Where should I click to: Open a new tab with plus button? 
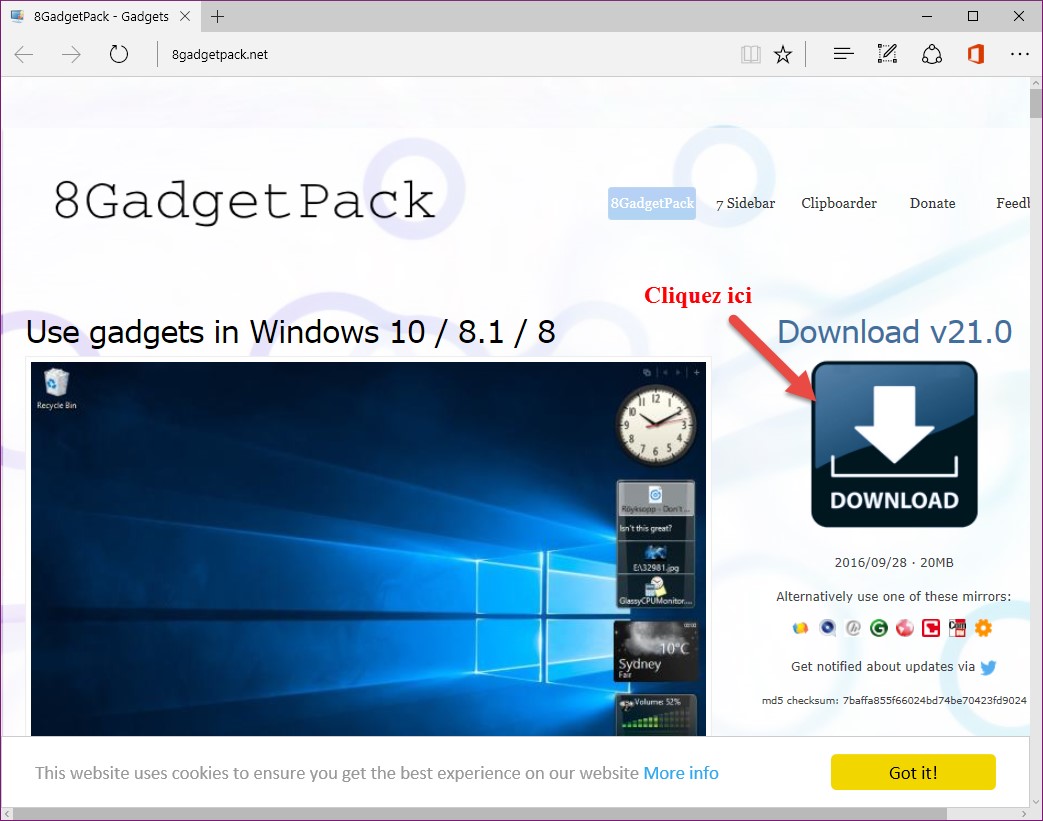tap(217, 17)
